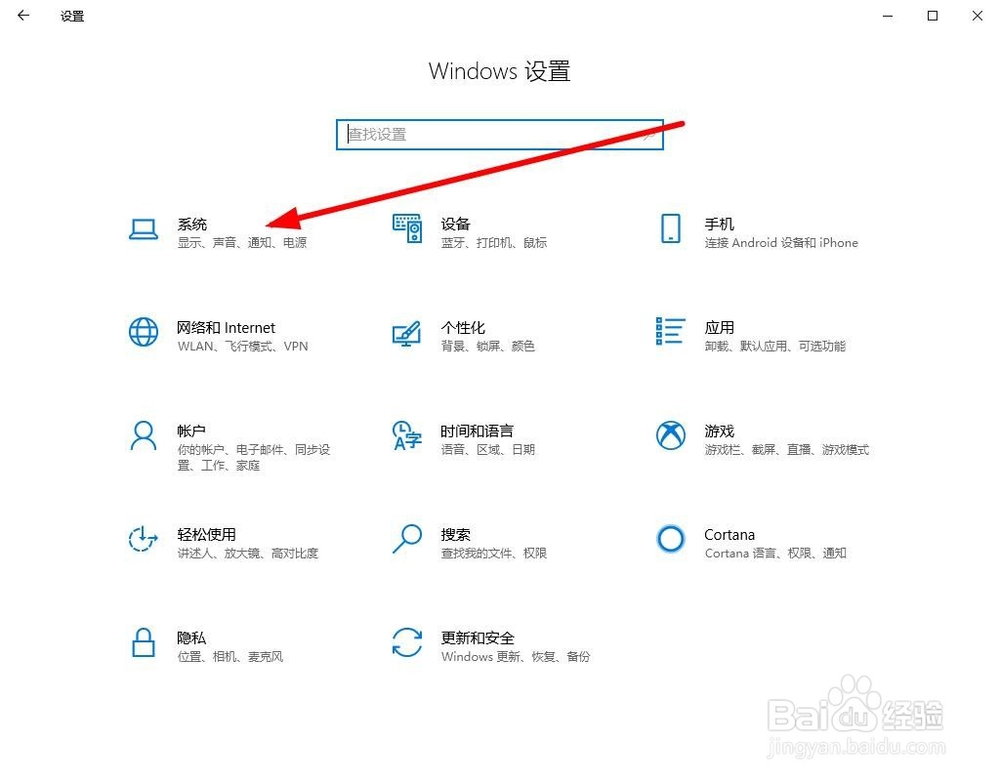Open Cortana settings category title
The image size is (1000, 781).
(x=730, y=534)
